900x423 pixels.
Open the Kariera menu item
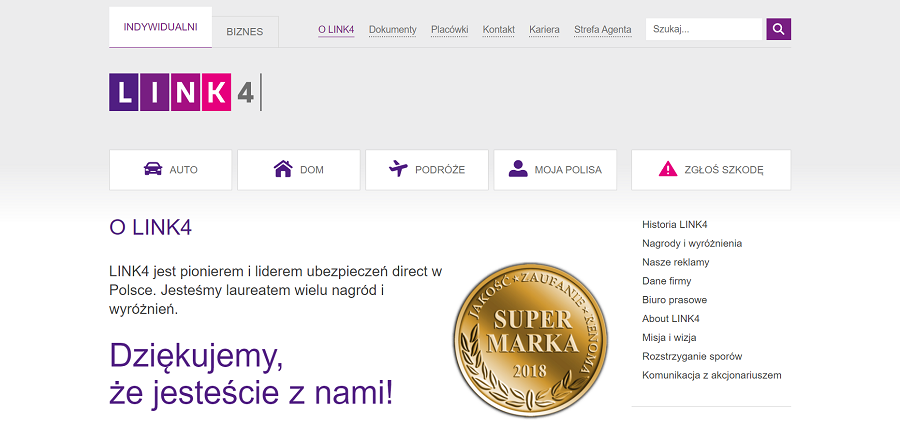[544, 30]
